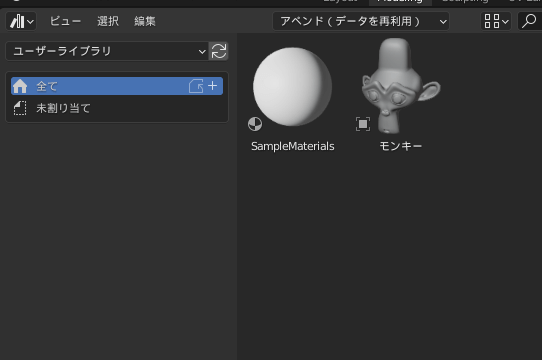Open the 編集 menu
This screenshot has width=542, height=360.
[x=145, y=21]
